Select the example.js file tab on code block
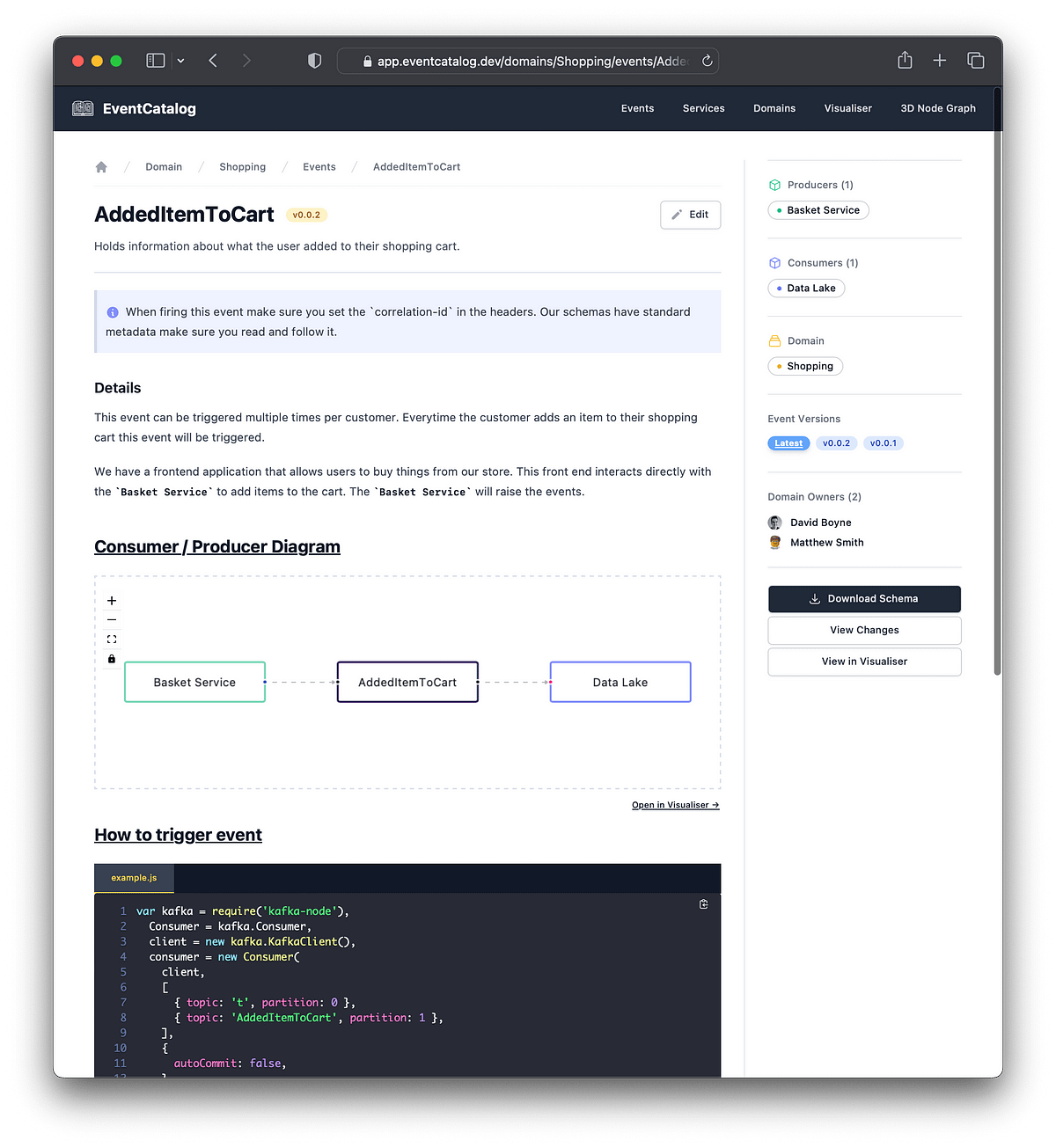 click(x=134, y=877)
